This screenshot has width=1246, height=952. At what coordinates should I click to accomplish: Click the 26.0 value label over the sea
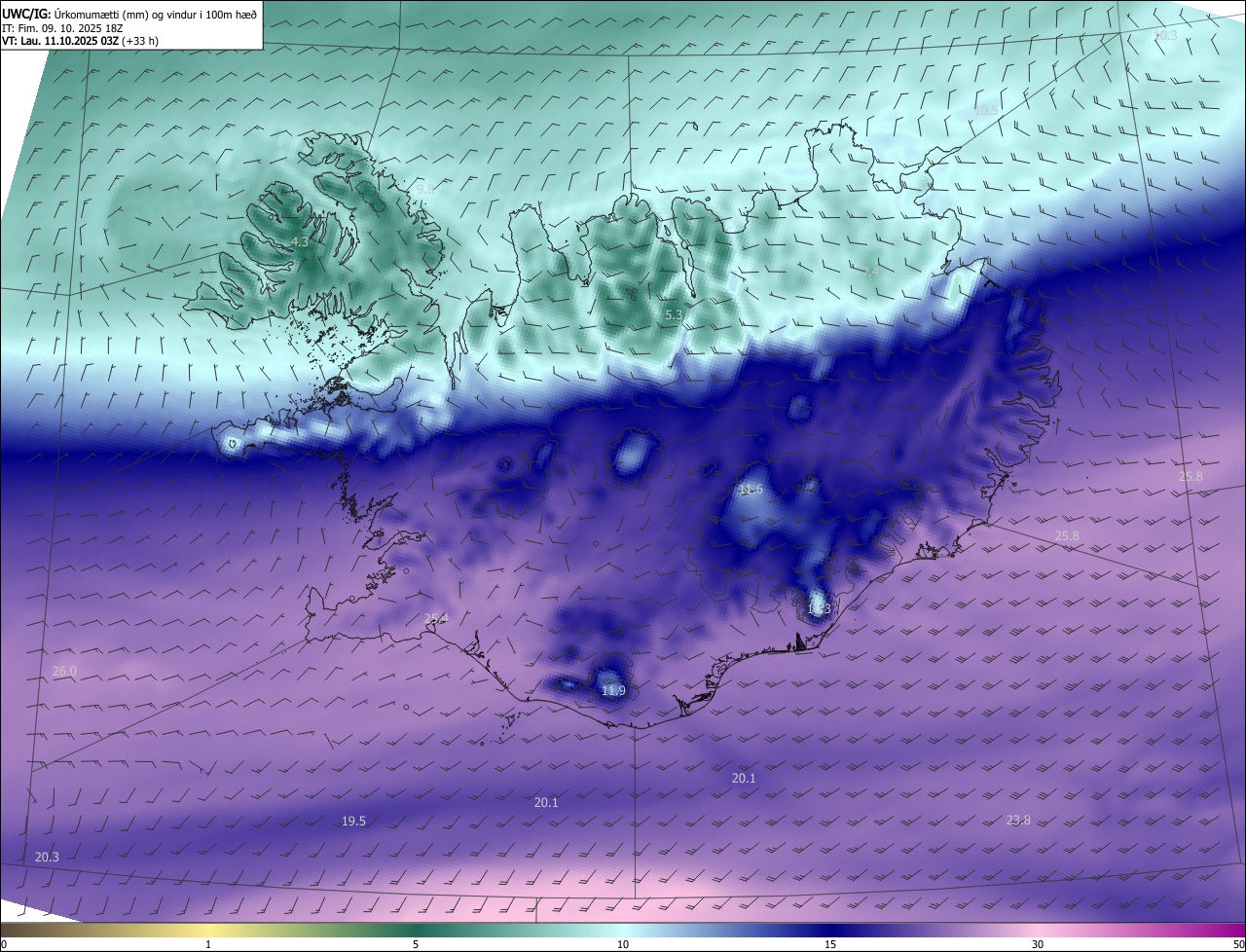64,672
